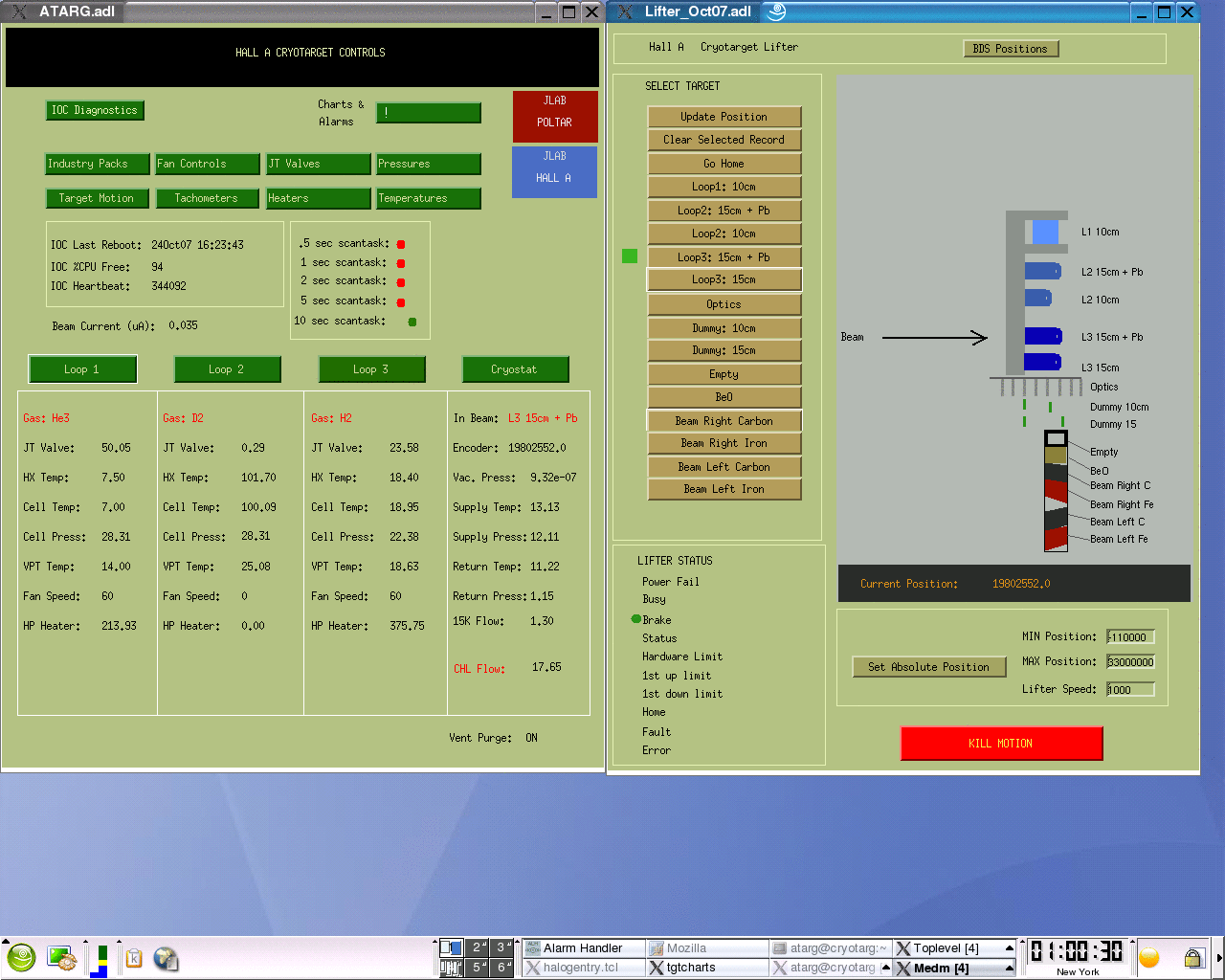1225x980 pixels.
Task: Switch to virtual desktop 5 in pager
Action: coord(479,968)
